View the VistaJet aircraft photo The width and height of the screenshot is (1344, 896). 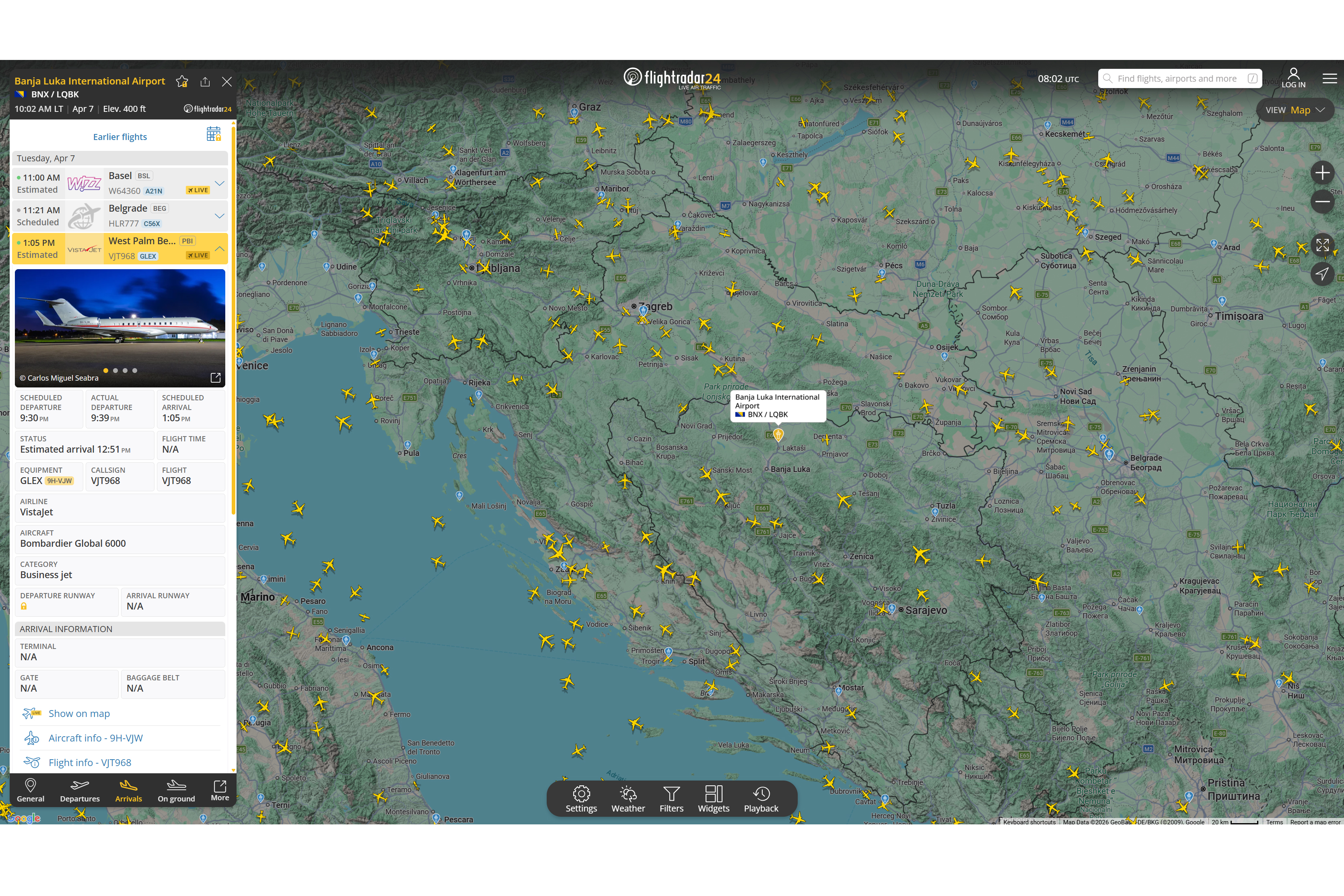click(120, 328)
